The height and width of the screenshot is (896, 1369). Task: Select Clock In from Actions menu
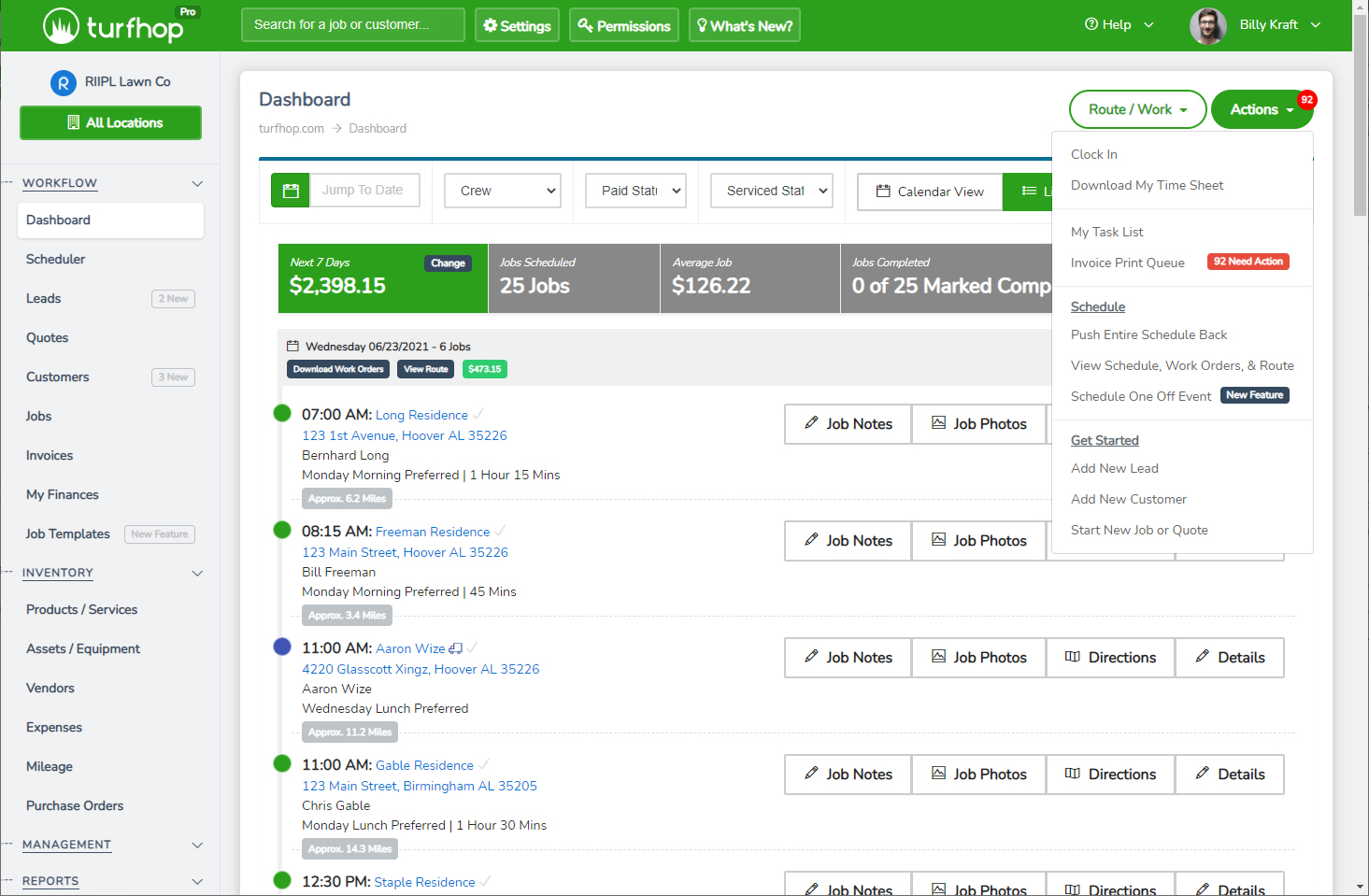[1093, 154]
